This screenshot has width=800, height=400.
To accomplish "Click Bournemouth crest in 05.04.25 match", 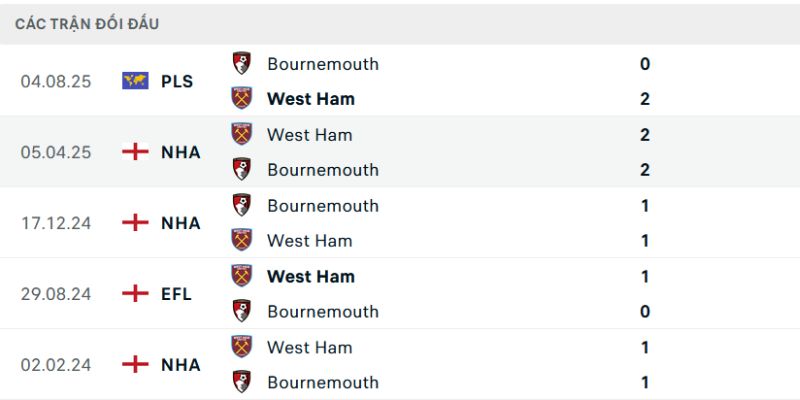I will tap(242, 169).
